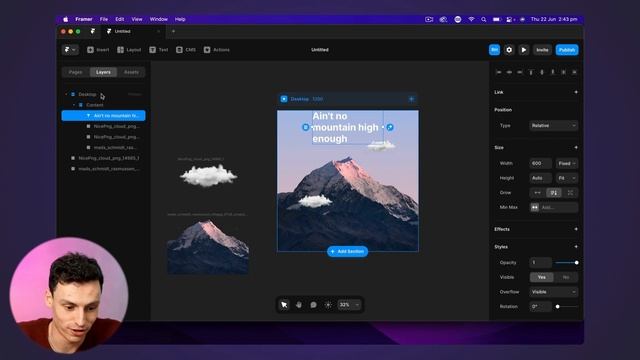
Task: Click the Rotation value field
Action: click(x=541, y=307)
